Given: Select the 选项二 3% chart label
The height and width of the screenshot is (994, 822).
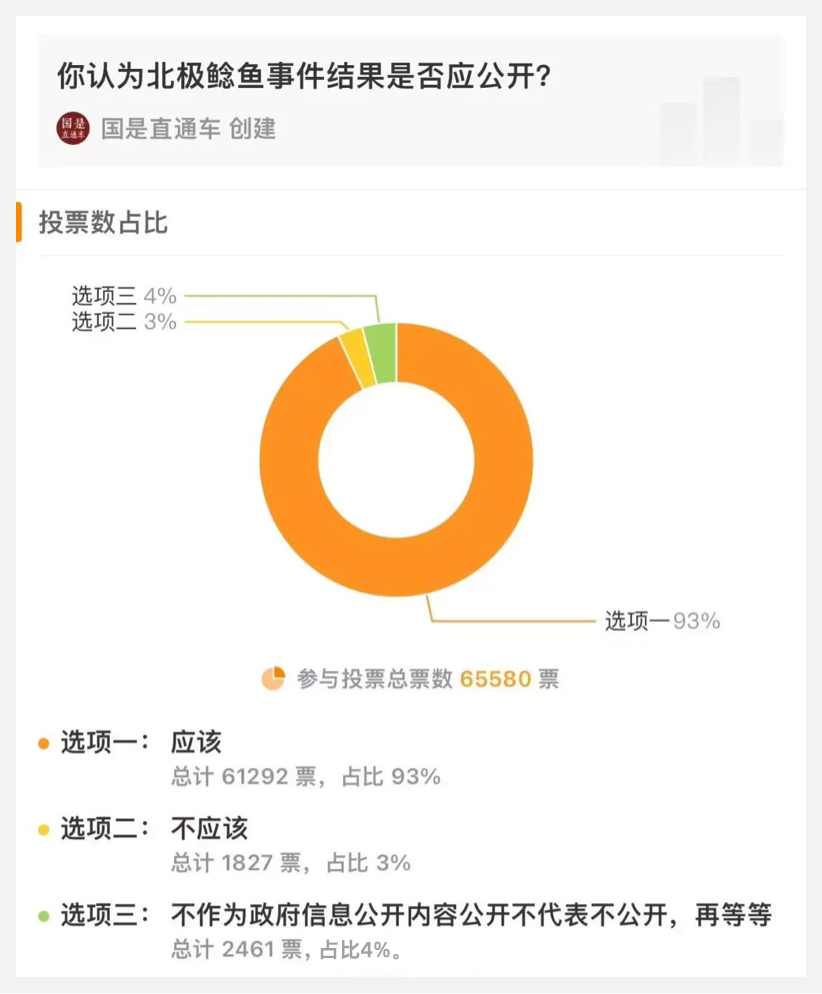Looking at the screenshot, I should coord(124,322).
